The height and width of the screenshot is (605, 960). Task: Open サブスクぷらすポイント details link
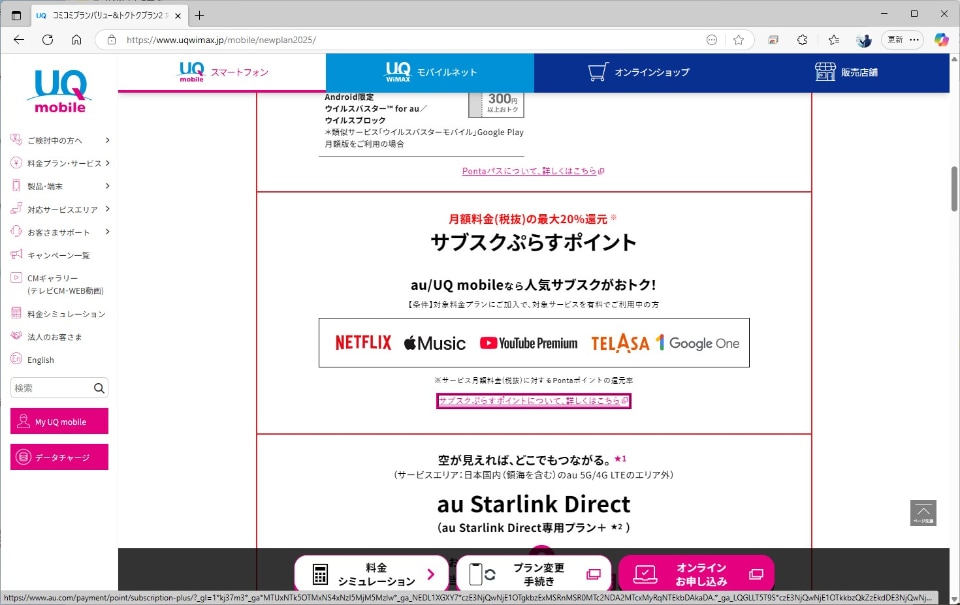point(533,400)
